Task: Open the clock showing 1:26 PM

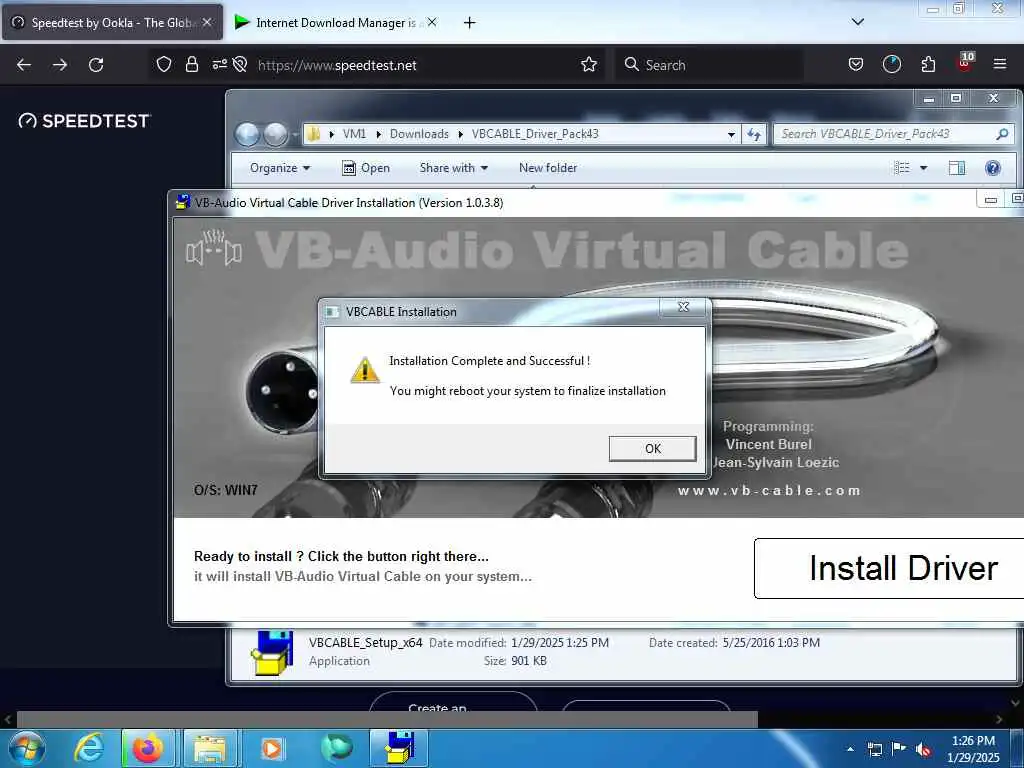Action: 973,749
